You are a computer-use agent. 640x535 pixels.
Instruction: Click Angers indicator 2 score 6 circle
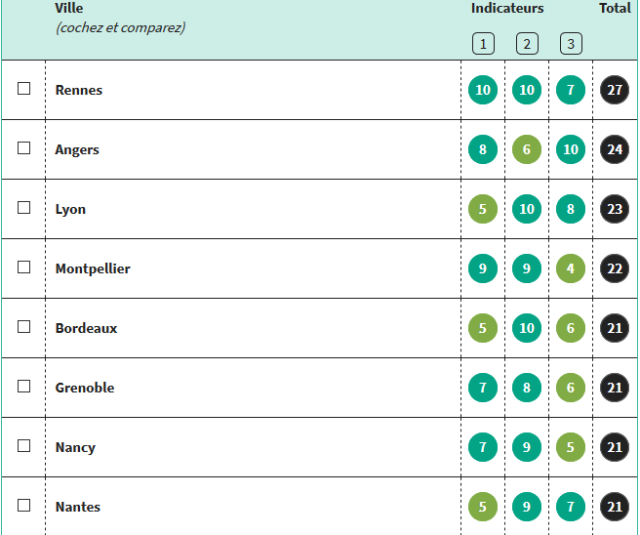click(527, 149)
